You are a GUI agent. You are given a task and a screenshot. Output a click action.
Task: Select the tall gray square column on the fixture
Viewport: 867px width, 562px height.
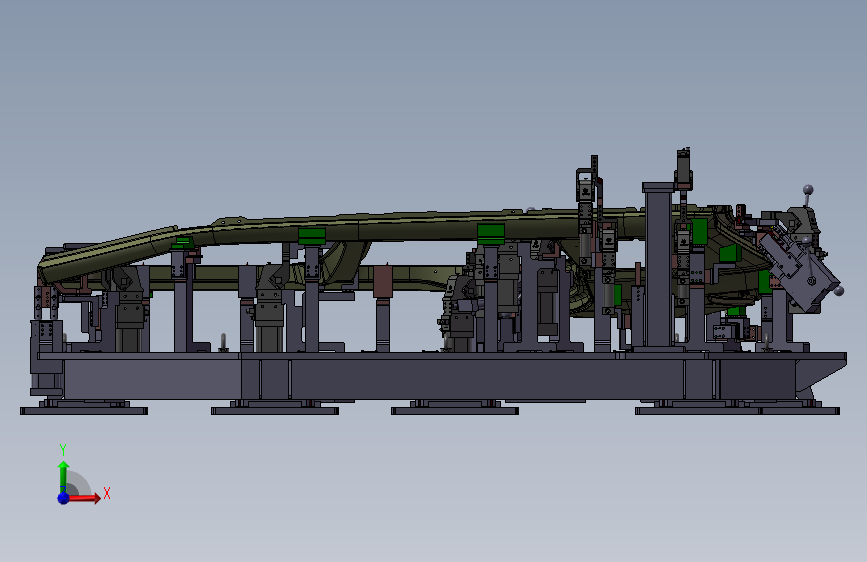659,267
